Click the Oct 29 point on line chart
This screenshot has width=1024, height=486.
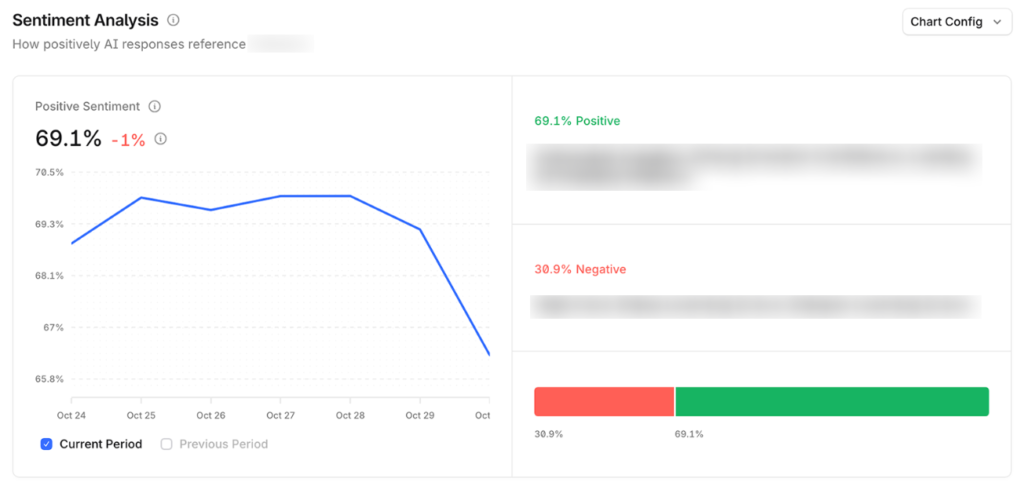coord(419,229)
